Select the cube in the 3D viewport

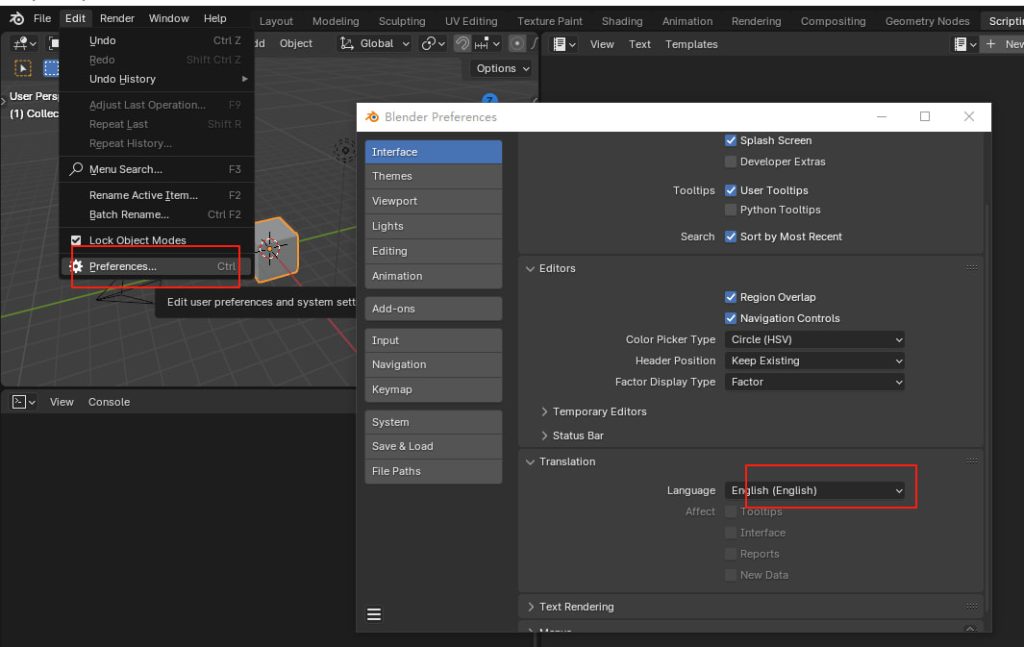276,249
